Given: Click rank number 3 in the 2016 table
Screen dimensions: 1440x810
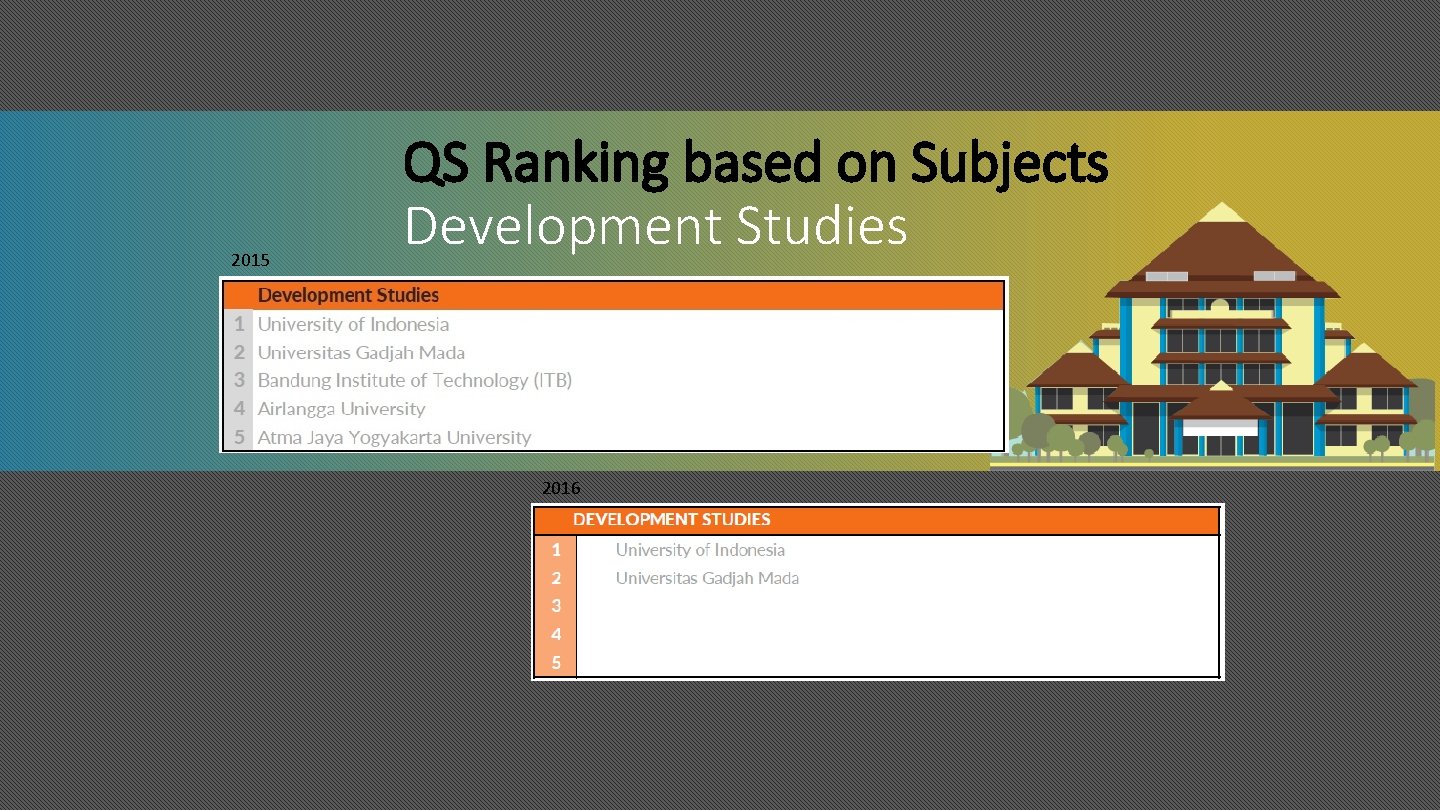Looking at the screenshot, I should click(556, 606).
